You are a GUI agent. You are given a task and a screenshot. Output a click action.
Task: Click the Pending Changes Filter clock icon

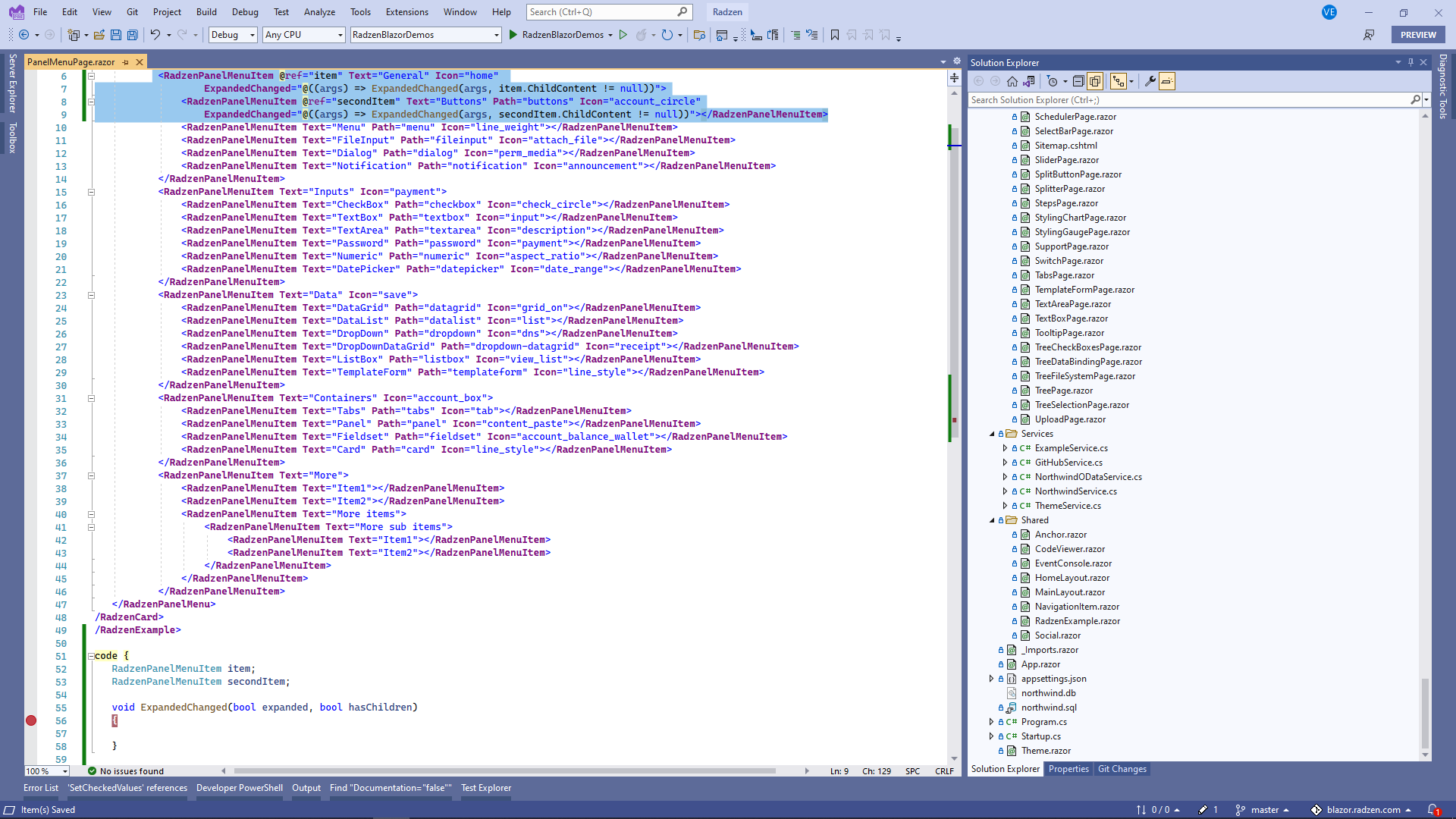click(1052, 81)
